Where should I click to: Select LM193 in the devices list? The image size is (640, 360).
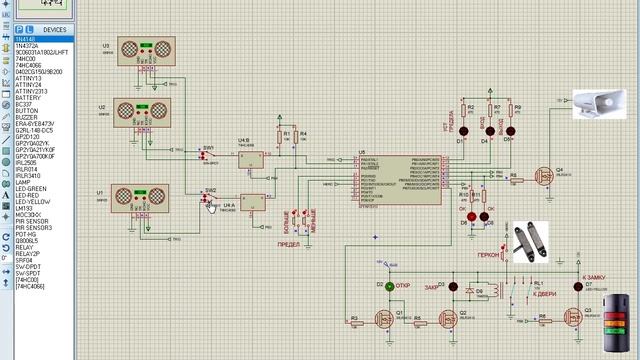pyautogui.click(x=44, y=208)
